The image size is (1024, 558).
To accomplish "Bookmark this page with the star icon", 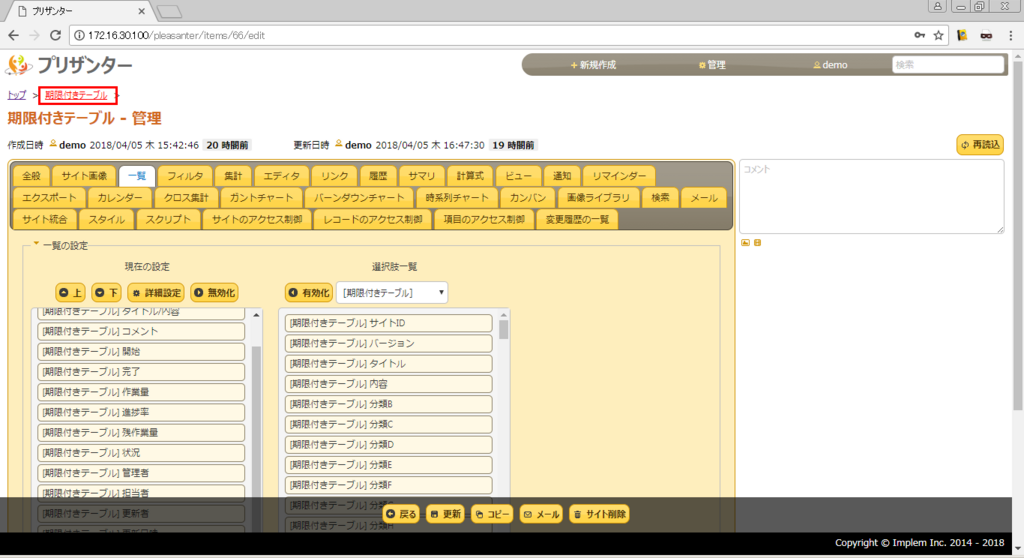I will coord(938,35).
